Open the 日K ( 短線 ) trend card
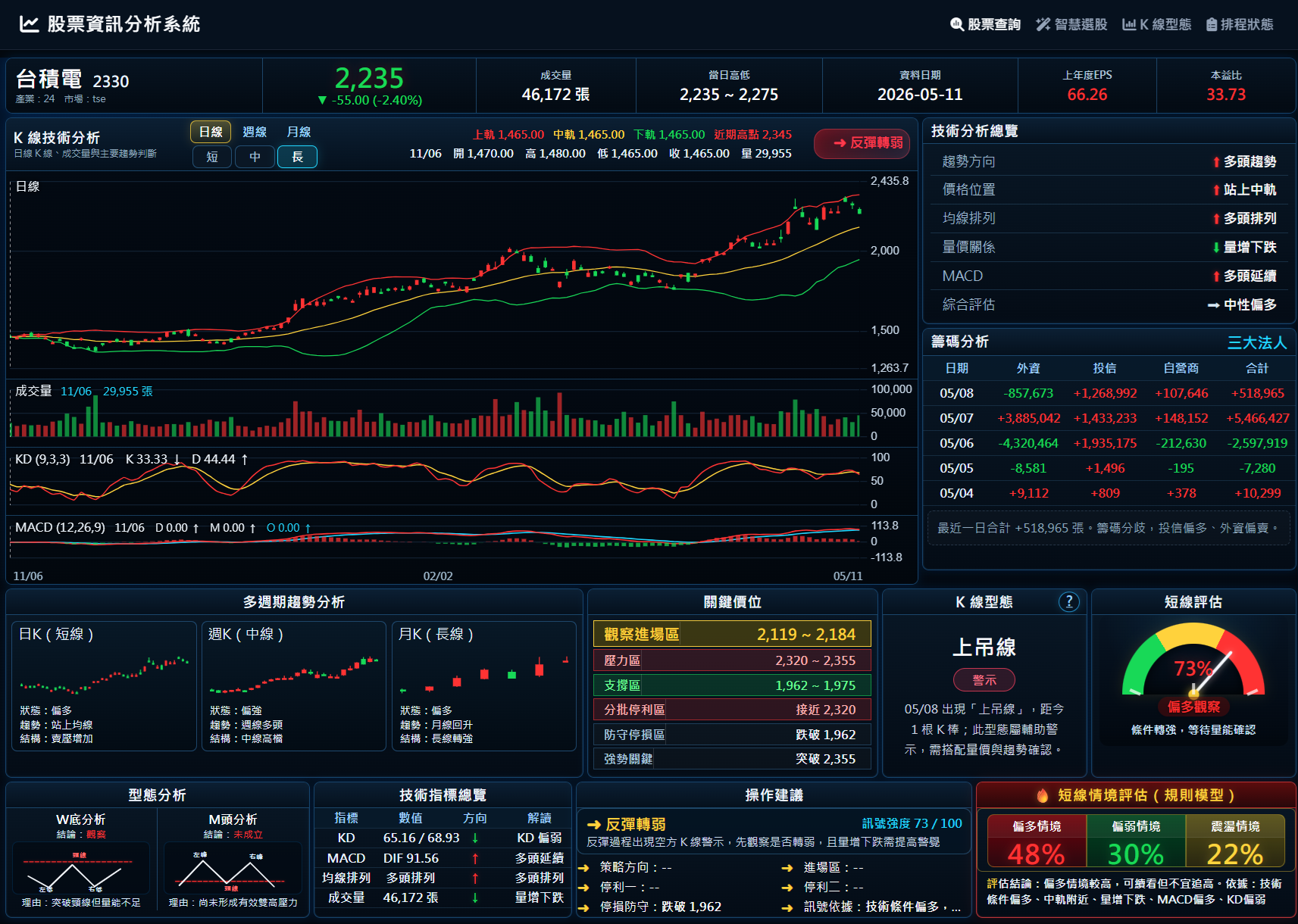The height and width of the screenshot is (924, 1298). (x=104, y=686)
